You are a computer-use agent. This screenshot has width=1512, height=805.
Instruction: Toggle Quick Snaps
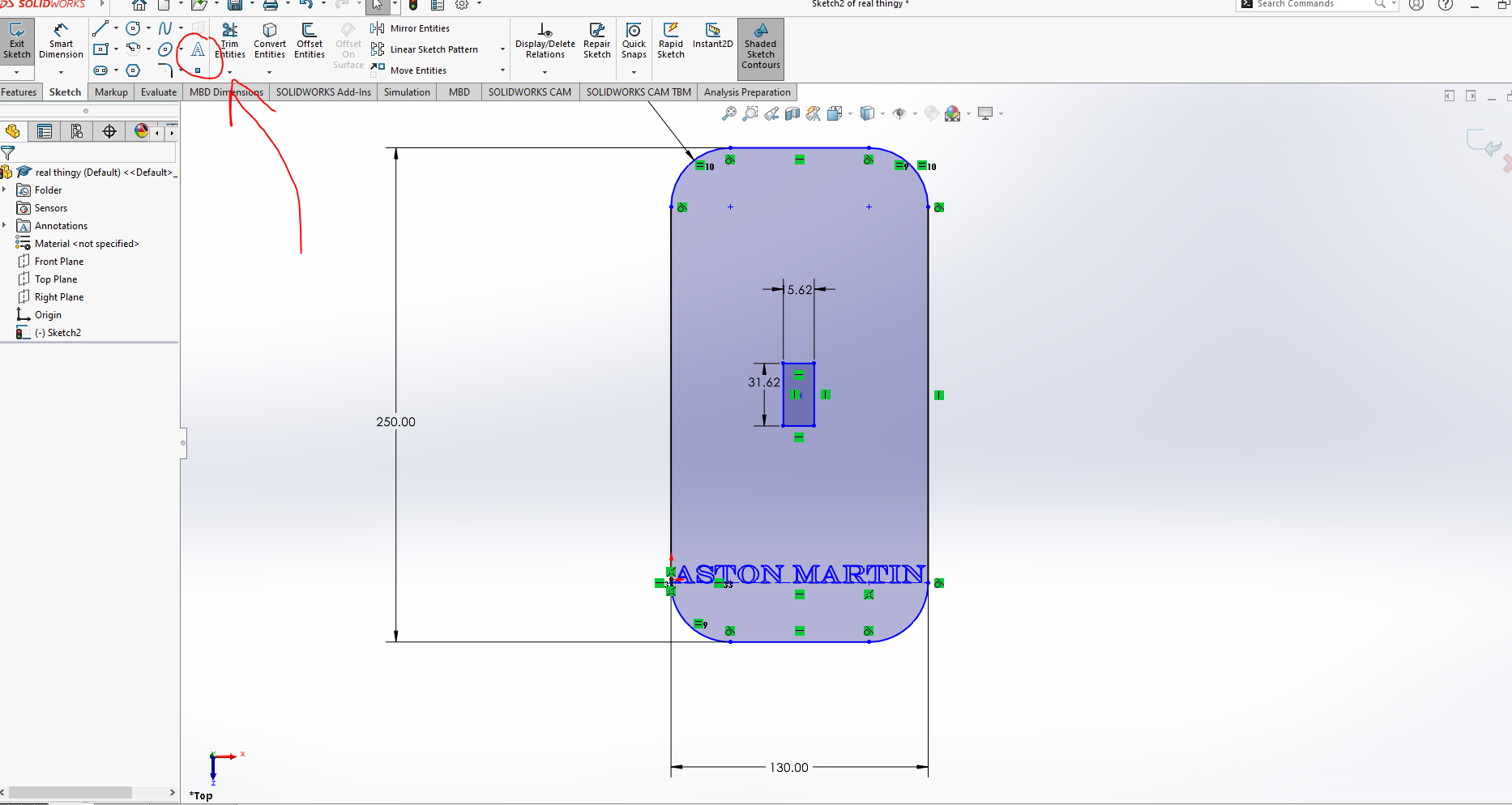(634, 40)
